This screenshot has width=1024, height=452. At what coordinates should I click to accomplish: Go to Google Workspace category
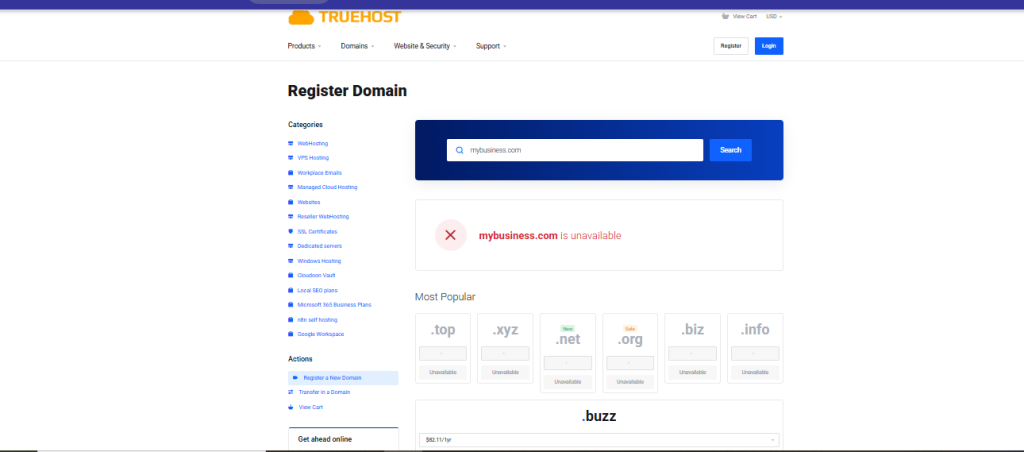tap(321, 334)
